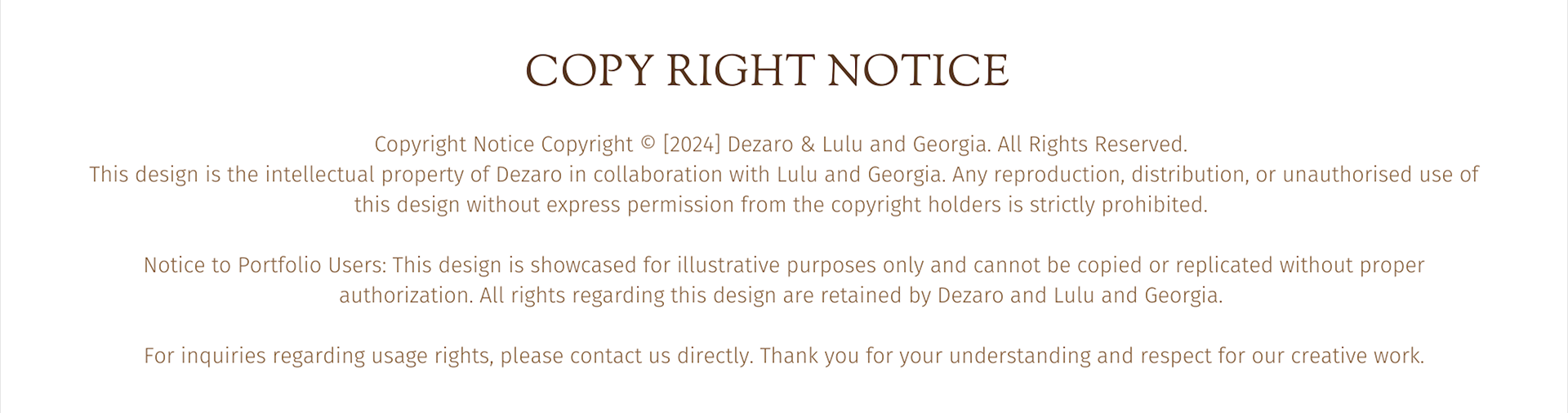Click the phrase "please contact us directly"
This screenshot has width=1568, height=413.
[626, 356]
